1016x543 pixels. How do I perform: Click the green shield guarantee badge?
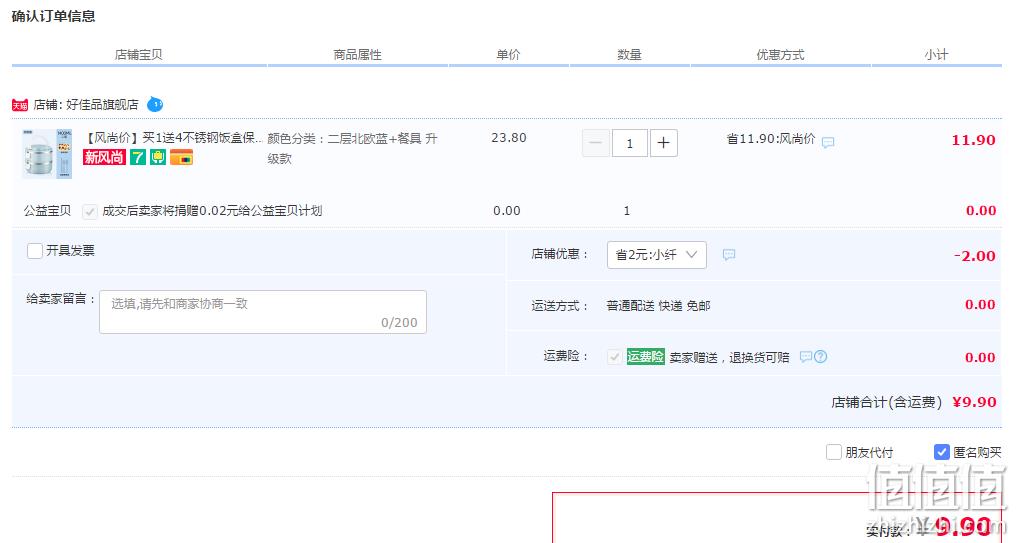[x=158, y=157]
